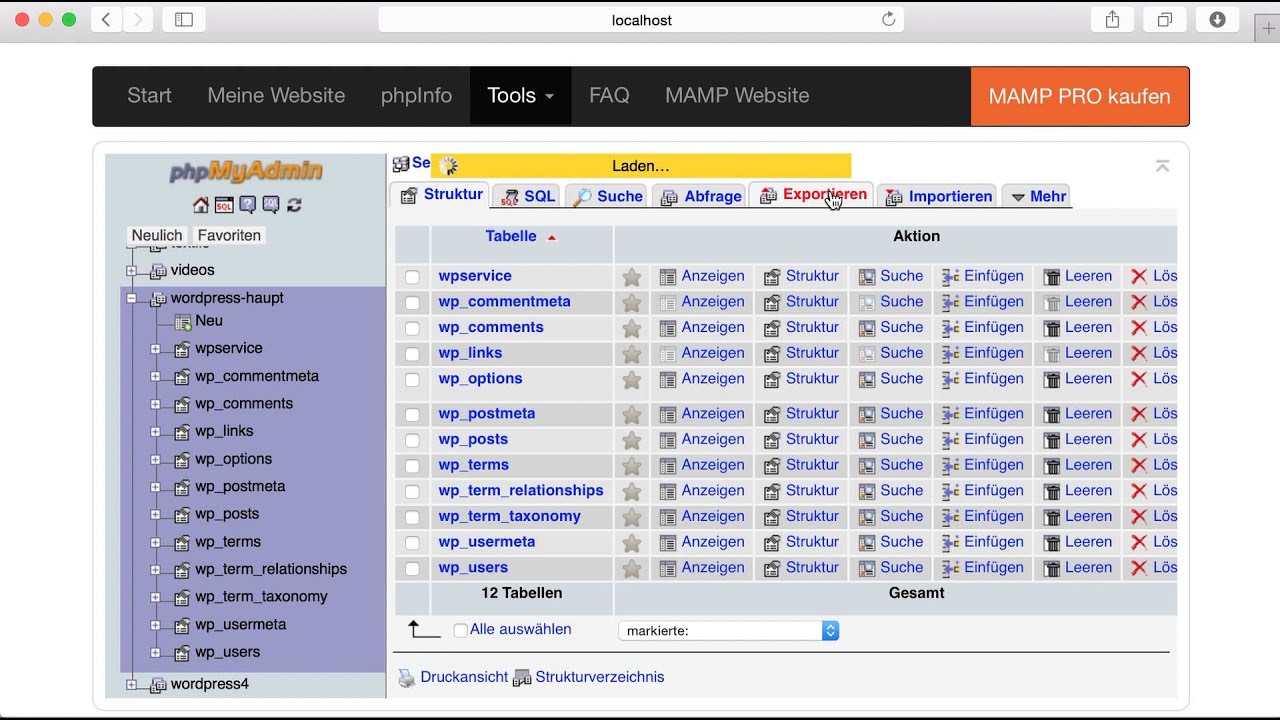Switch to the Suche tab
Screen dimensions: 1280x720
click(x=607, y=196)
